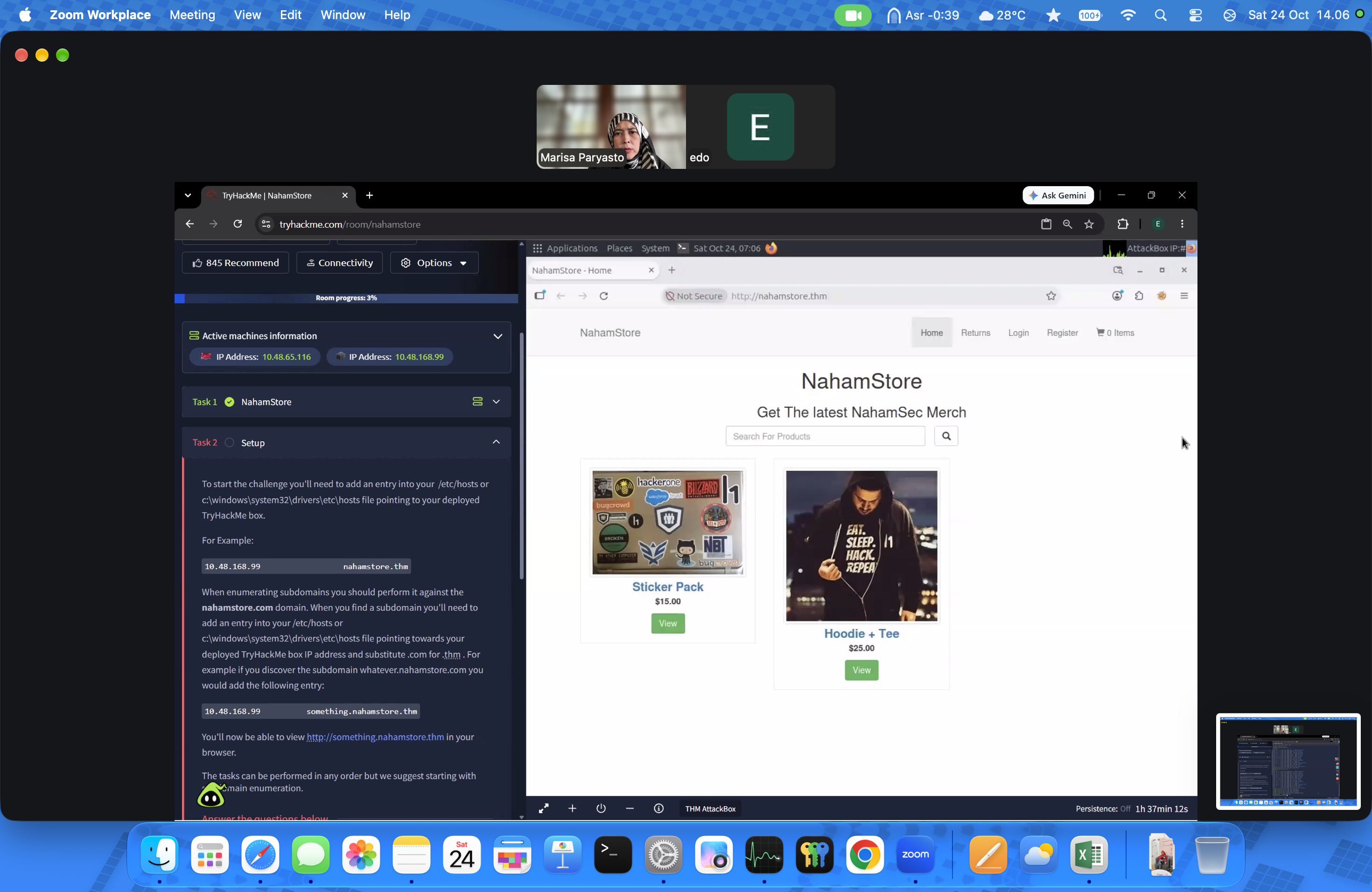
Task: Open the Options dropdown
Action: (x=434, y=263)
